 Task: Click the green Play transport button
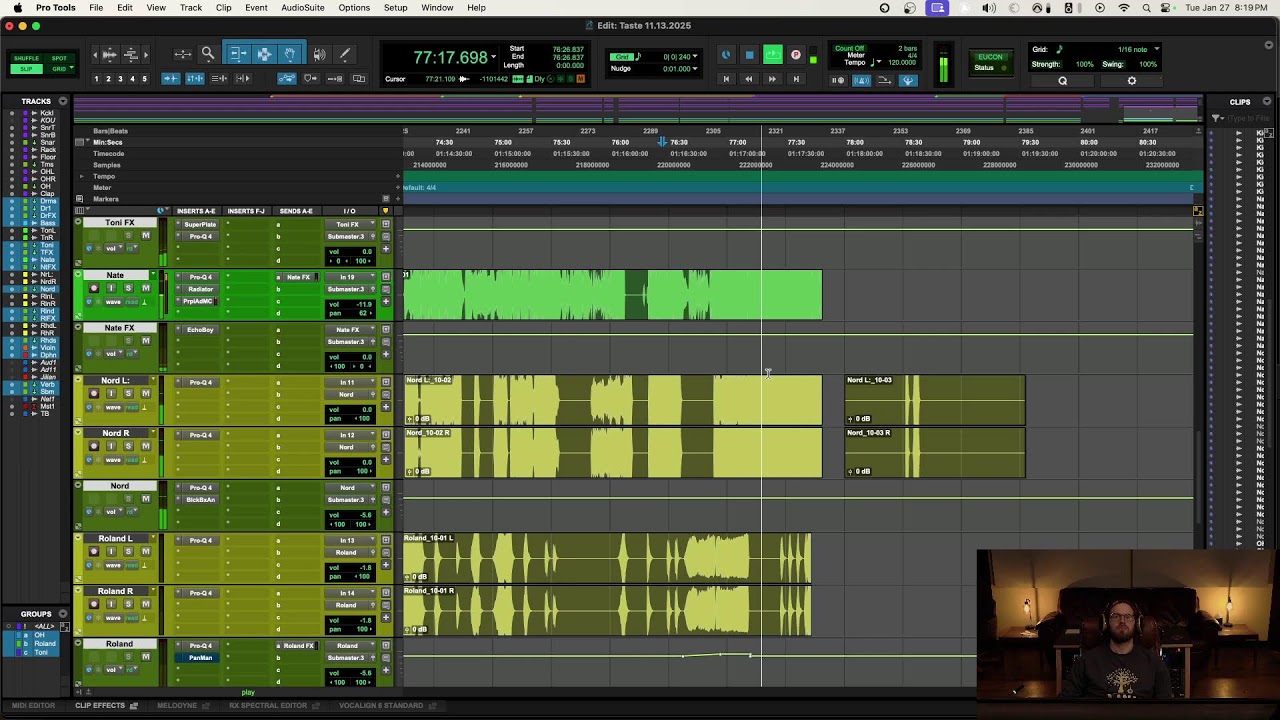pos(772,56)
